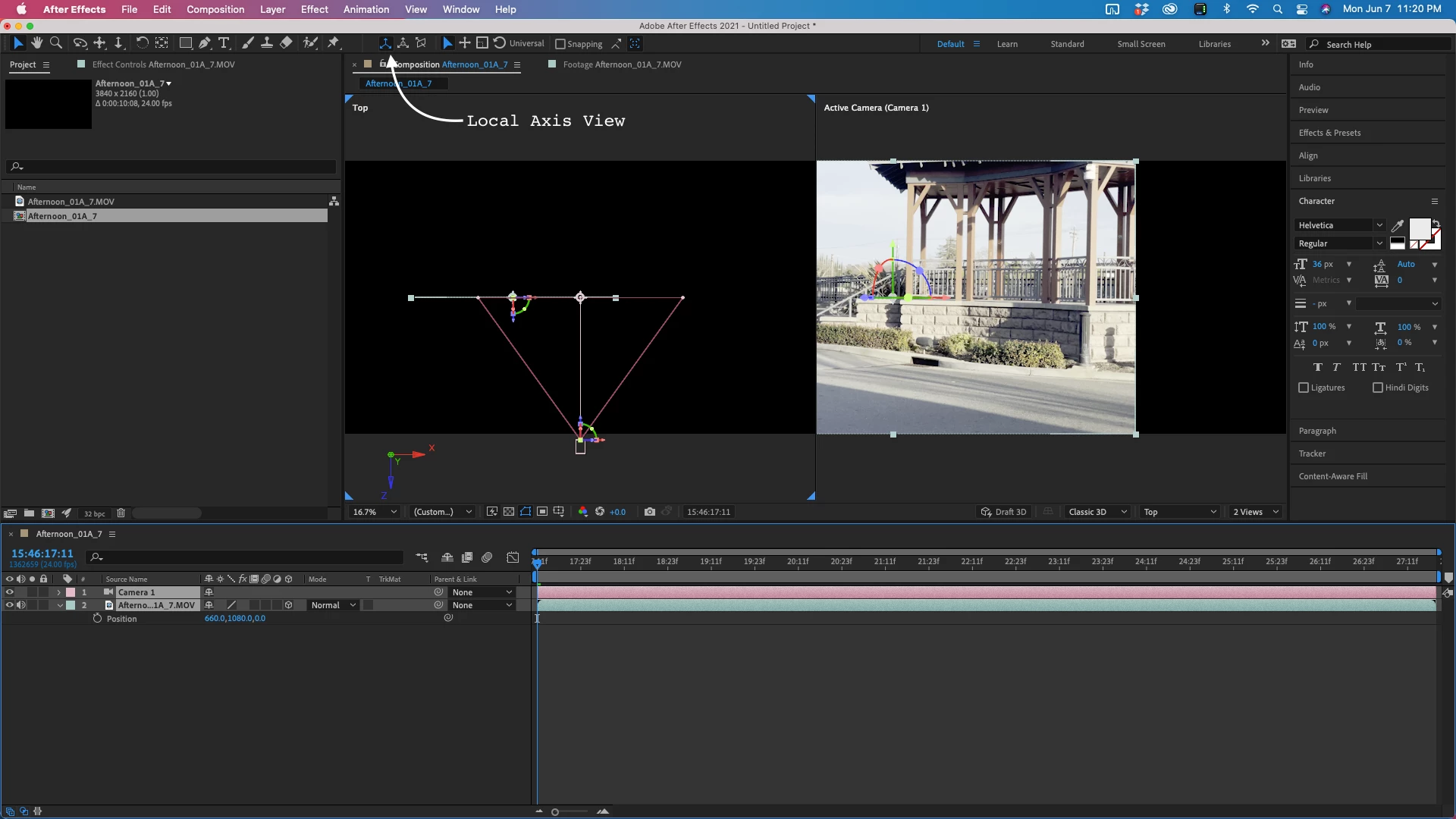Expand the Camera 1 layer properties
1456x819 pixels.
(x=59, y=592)
